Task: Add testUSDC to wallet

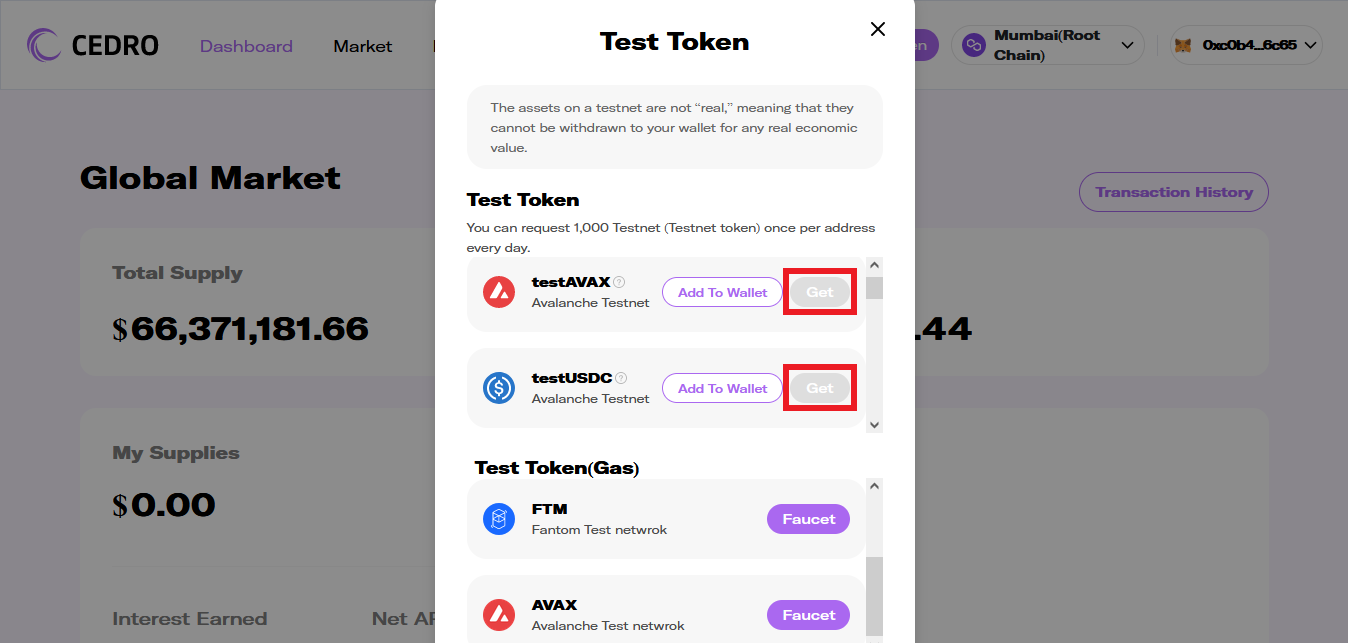Action: (x=722, y=388)
